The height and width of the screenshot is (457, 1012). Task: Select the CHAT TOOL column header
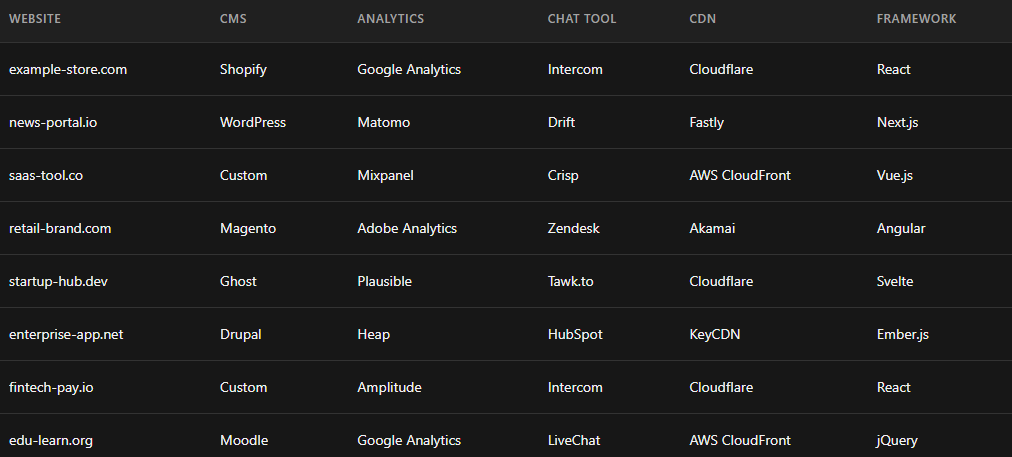[x=582, y=19]
